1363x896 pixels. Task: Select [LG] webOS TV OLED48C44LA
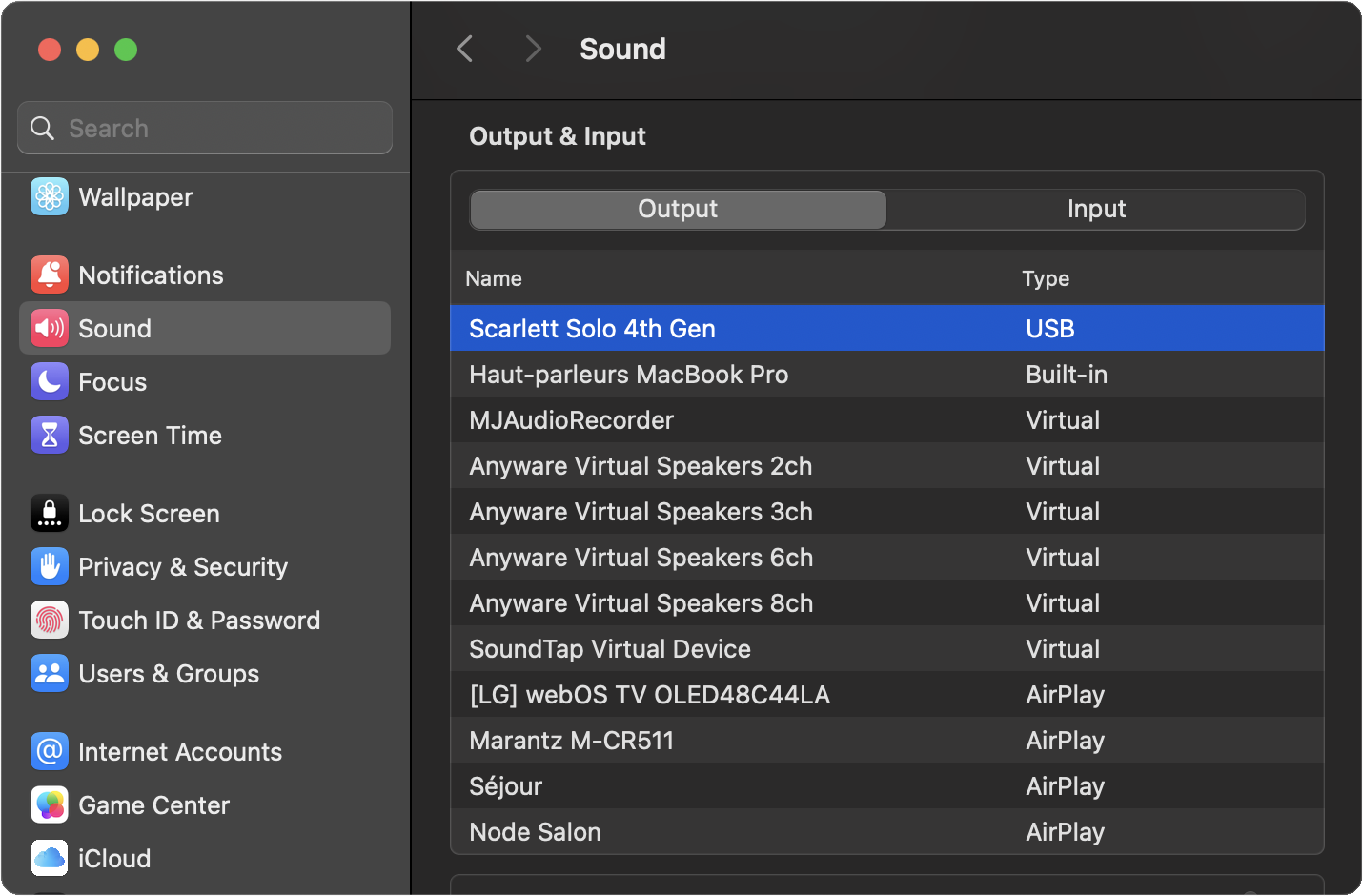click(x=887, y=694)
